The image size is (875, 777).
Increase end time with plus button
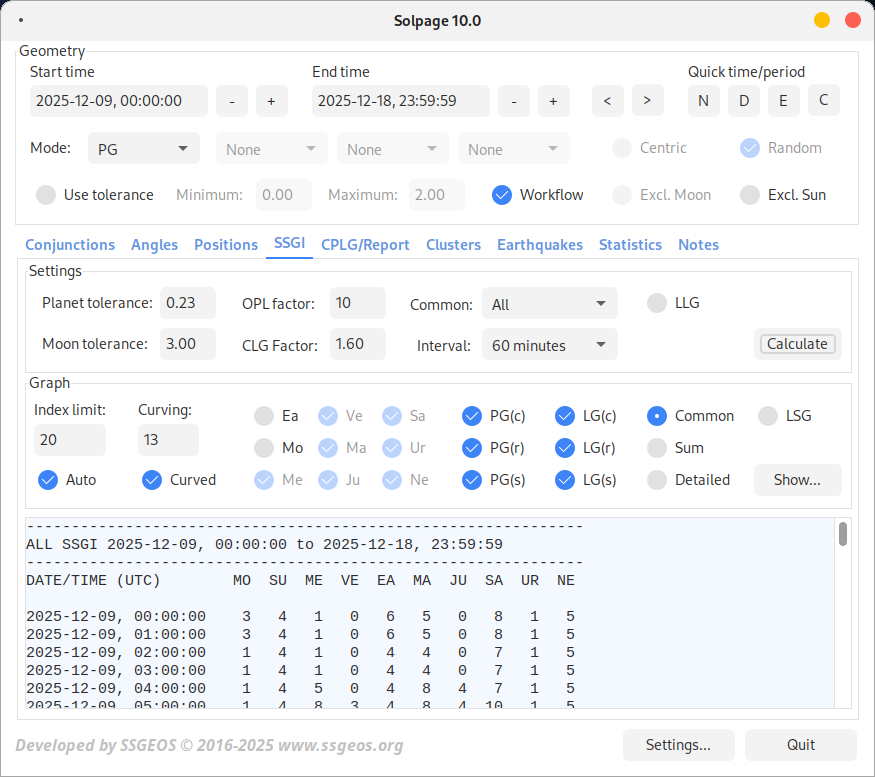554,101
